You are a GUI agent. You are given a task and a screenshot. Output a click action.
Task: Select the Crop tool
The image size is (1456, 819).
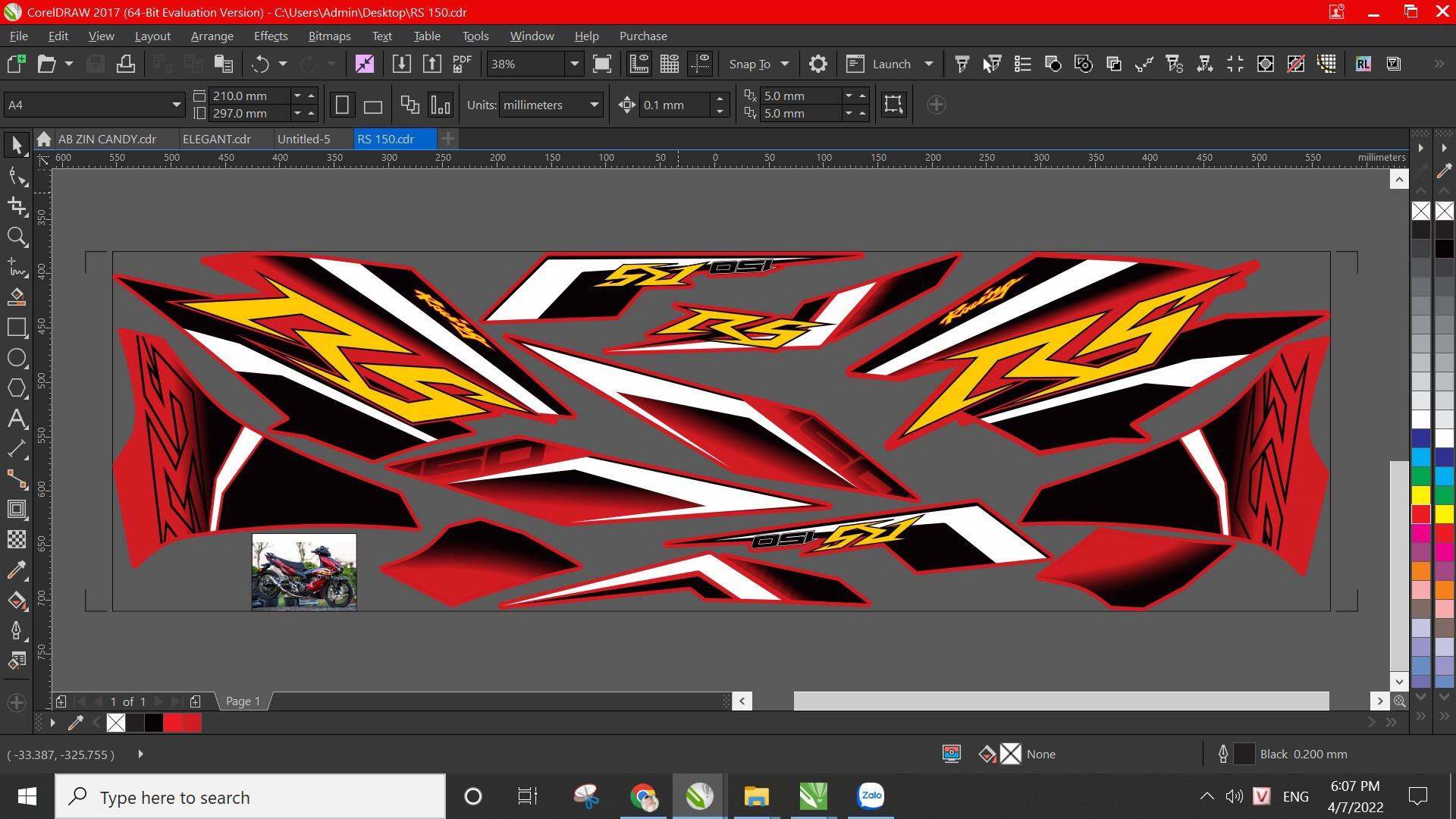click(x=17, y=206)
